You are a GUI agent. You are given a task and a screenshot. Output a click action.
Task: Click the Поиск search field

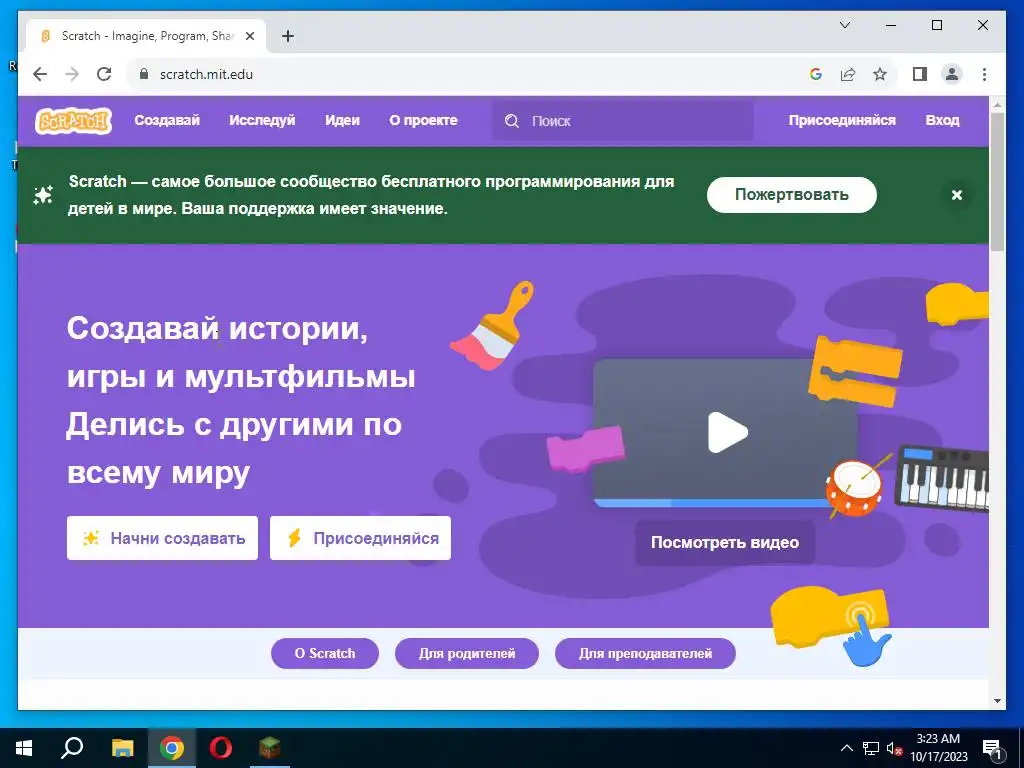(622, 121)
